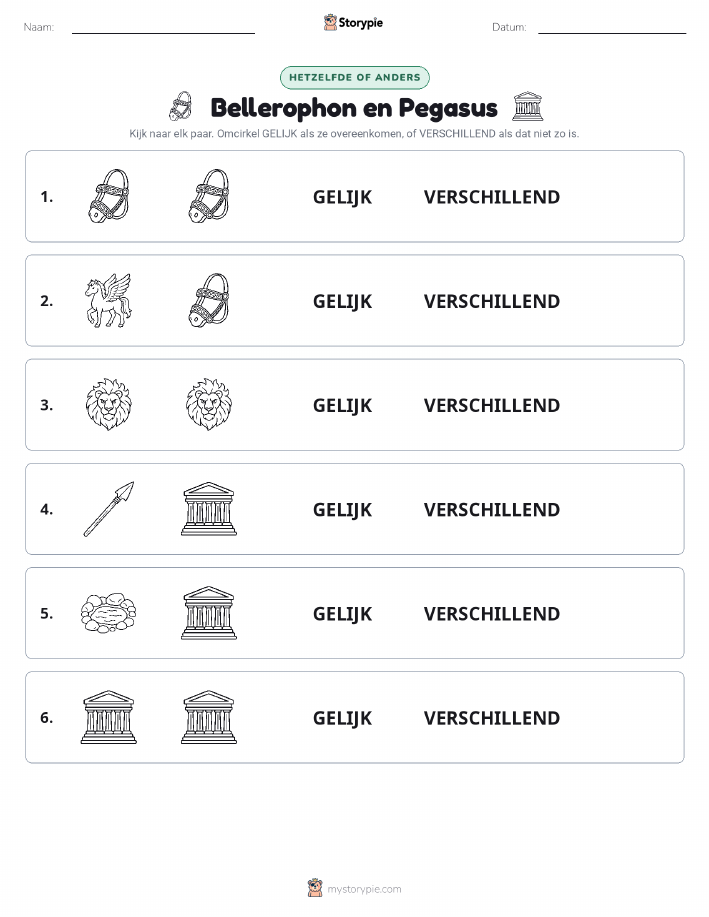Click the bridle icon beside Pegasus in row 2
Screen dimensions: 709x917
[209, 301]
